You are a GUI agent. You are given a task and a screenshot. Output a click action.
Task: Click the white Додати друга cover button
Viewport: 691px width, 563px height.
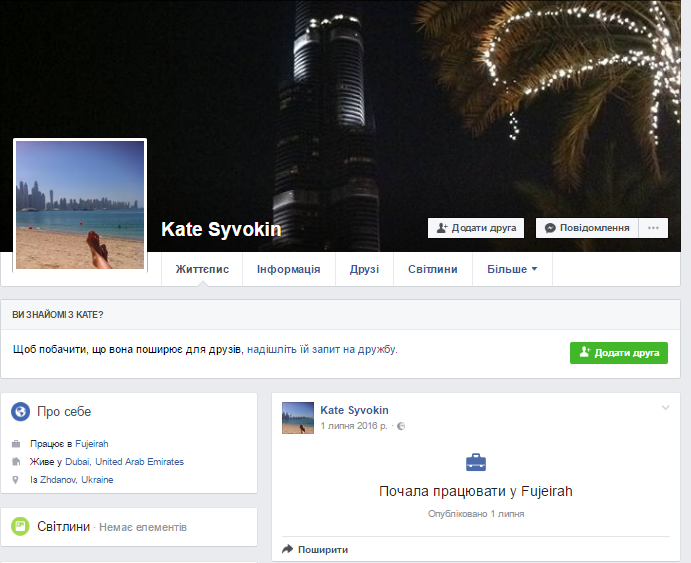(476, 228)
